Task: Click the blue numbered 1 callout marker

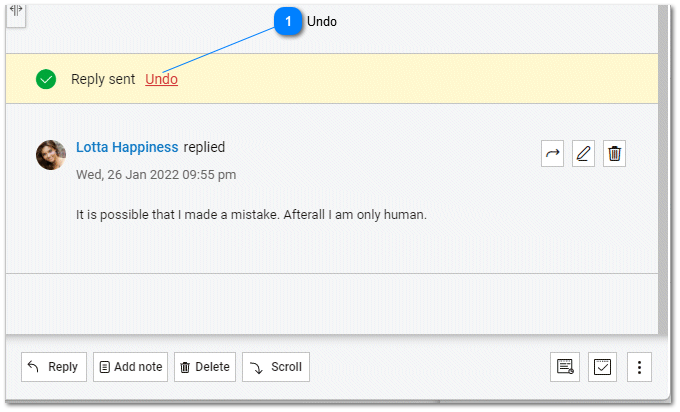Action: tap(288, 21)
